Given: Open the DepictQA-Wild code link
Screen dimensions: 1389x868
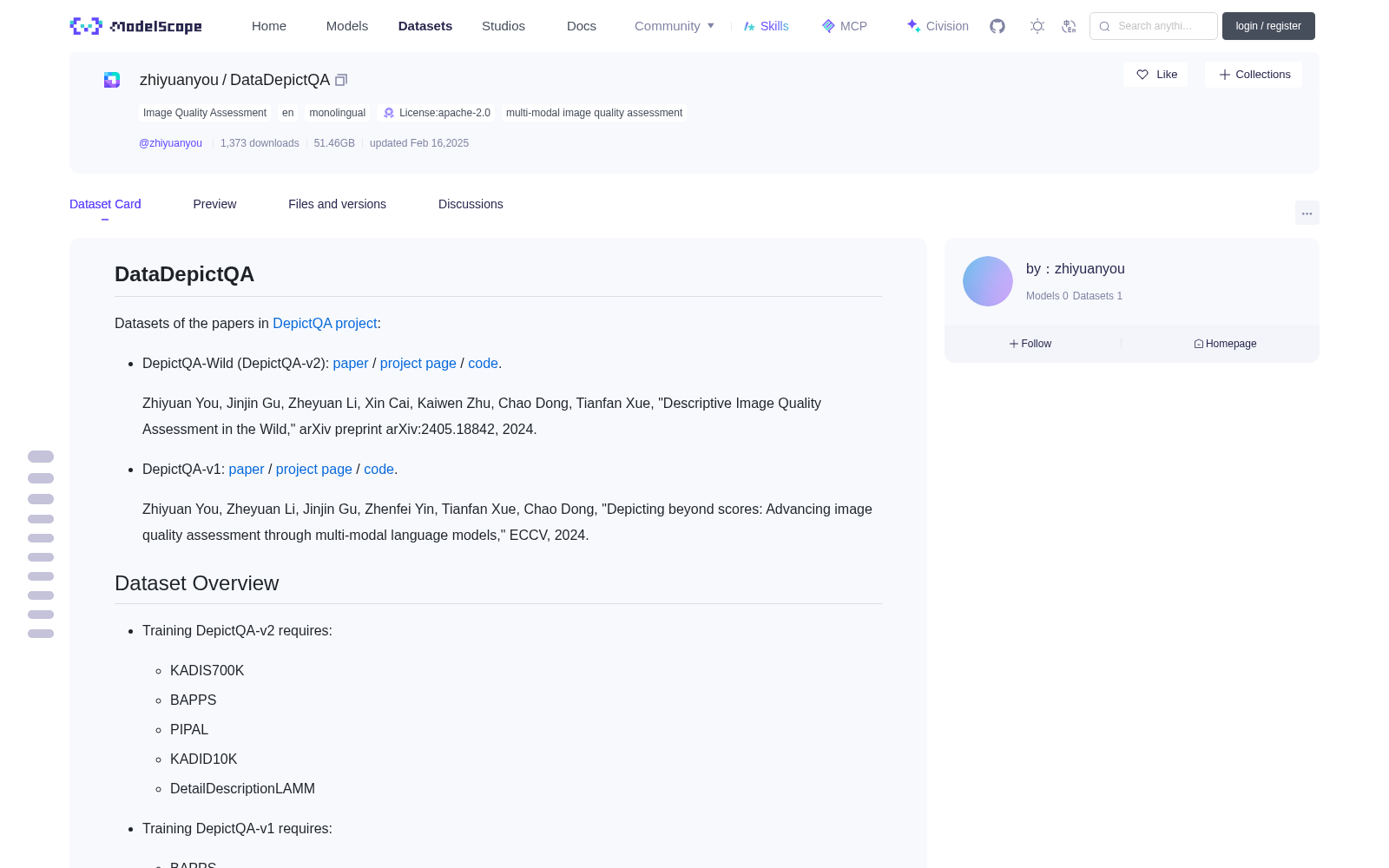Looking at the screenshot, I should tap(483, 363).
